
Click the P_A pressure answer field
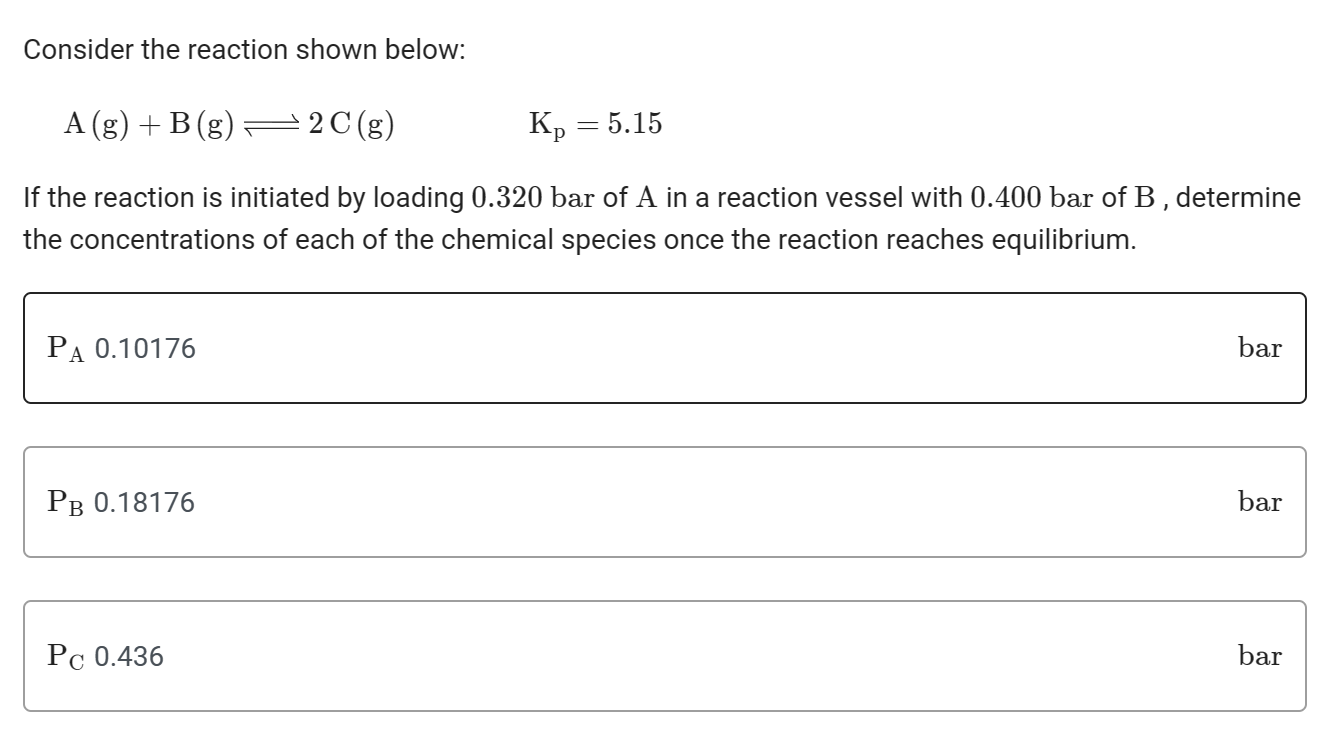tap(665, 348)
